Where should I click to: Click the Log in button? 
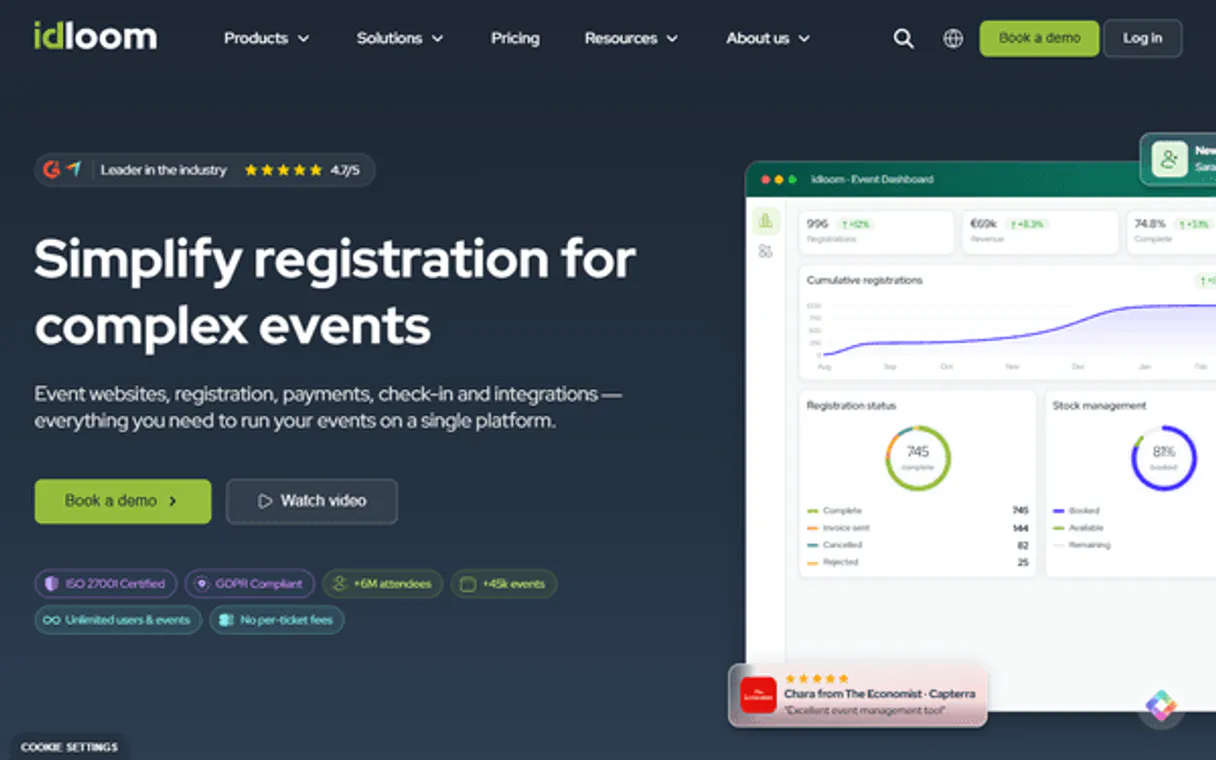click(1142, 39)
